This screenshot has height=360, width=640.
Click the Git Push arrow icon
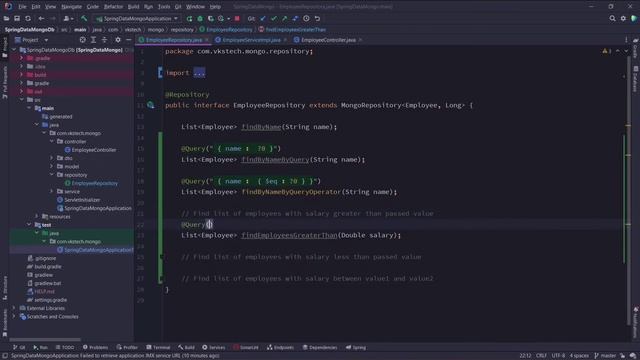(x=284, y=18)
